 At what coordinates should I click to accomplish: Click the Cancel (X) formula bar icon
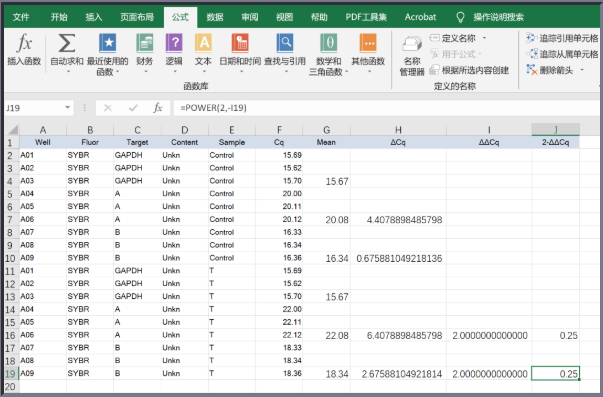[x=108, y=108]
